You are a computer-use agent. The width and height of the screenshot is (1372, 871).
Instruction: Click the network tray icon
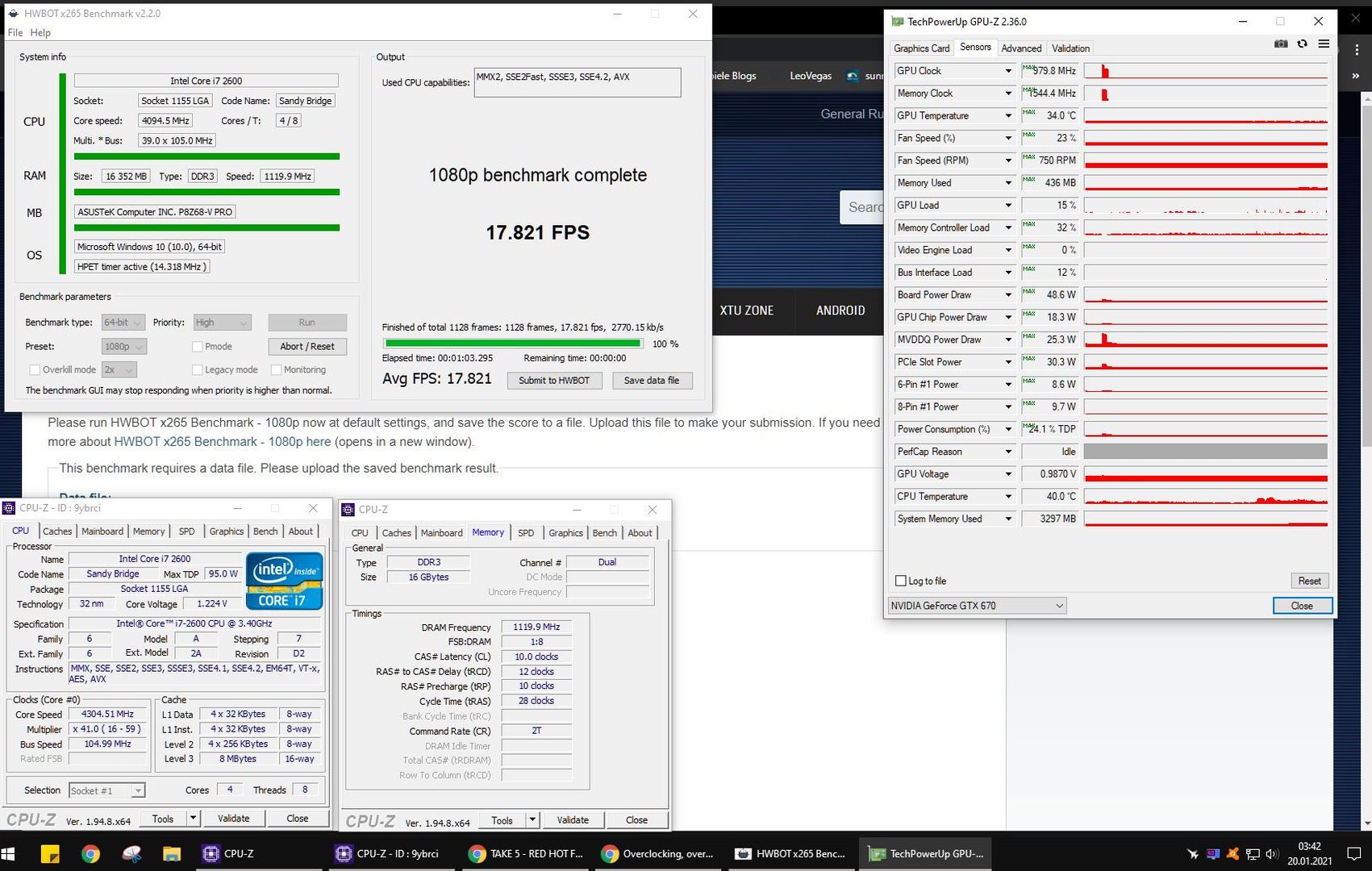1253,853
